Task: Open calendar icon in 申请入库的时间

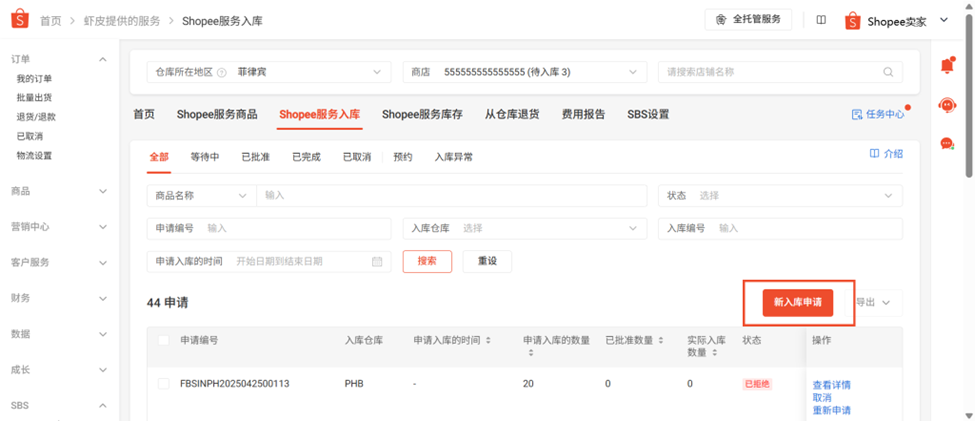Action: click(377, 262)
